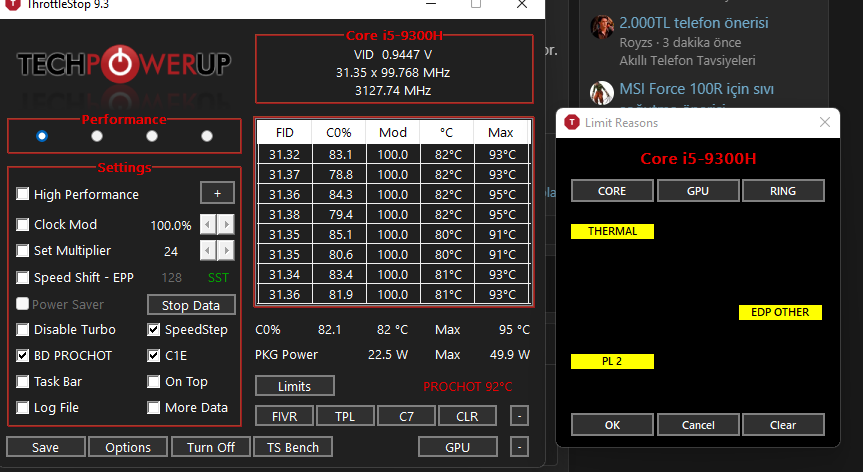
Task: Click the ThrottleStop title bar logo icon
Action: (12, 4)
